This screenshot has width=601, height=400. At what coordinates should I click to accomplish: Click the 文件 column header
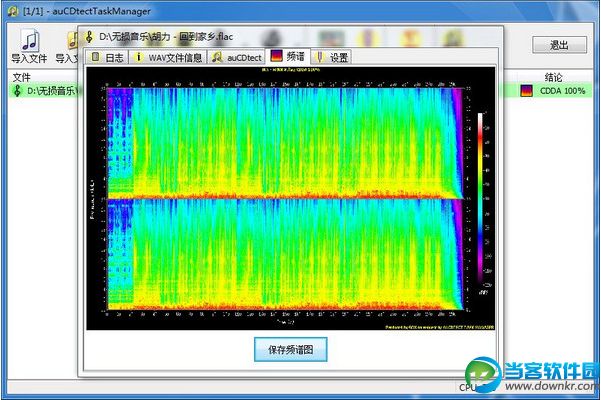click(22, 77)
